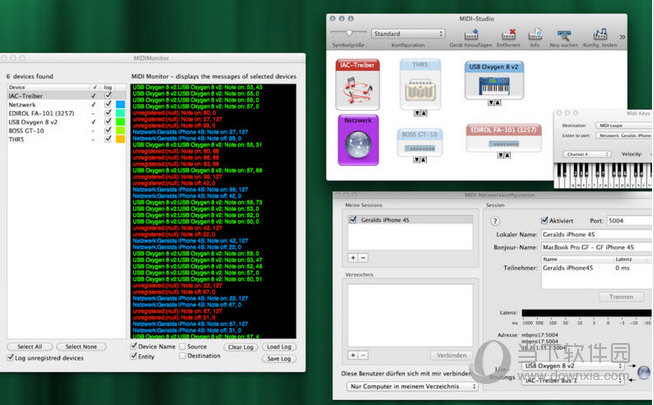Open the Nur Computer in meinem Verzeichnis dropdown
This screenshot has height=405, width=654.
click(412, 387)
